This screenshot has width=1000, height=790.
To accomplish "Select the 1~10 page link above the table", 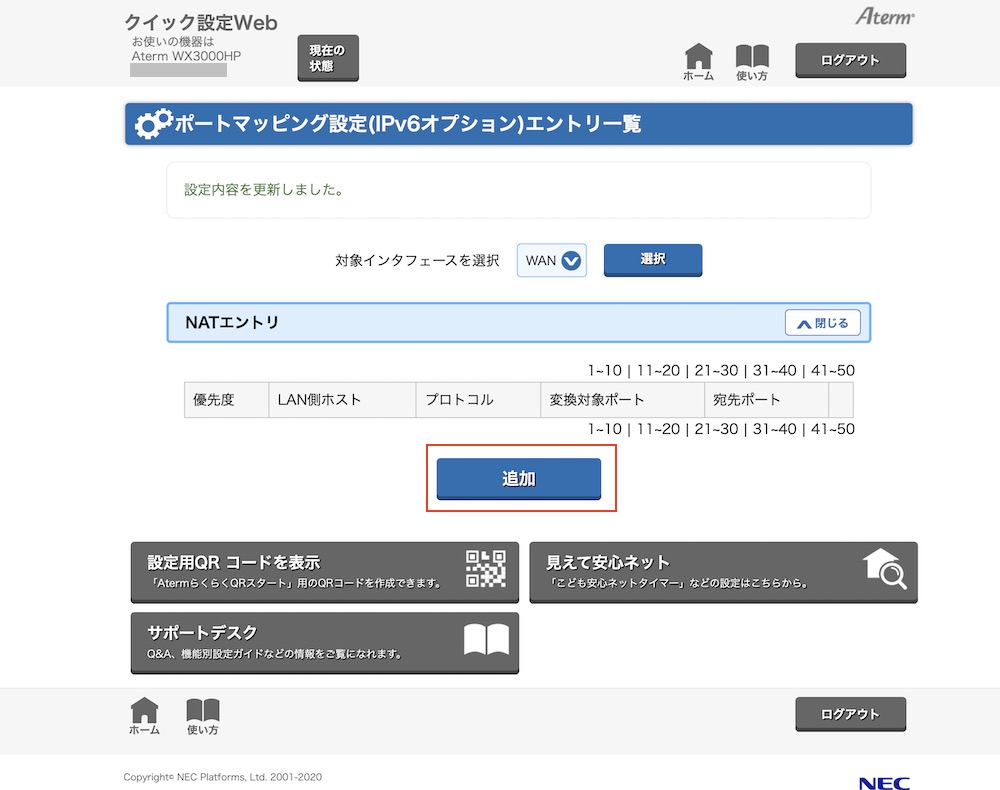I will pyautogui.click(x=604, y=371).
